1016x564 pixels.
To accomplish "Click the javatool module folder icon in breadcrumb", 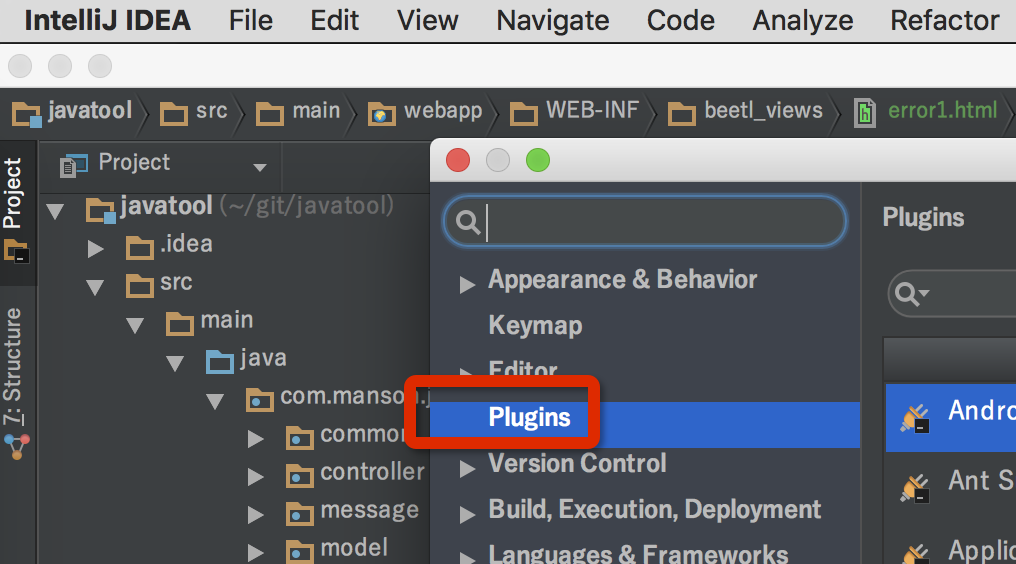I will click(27, 114).
